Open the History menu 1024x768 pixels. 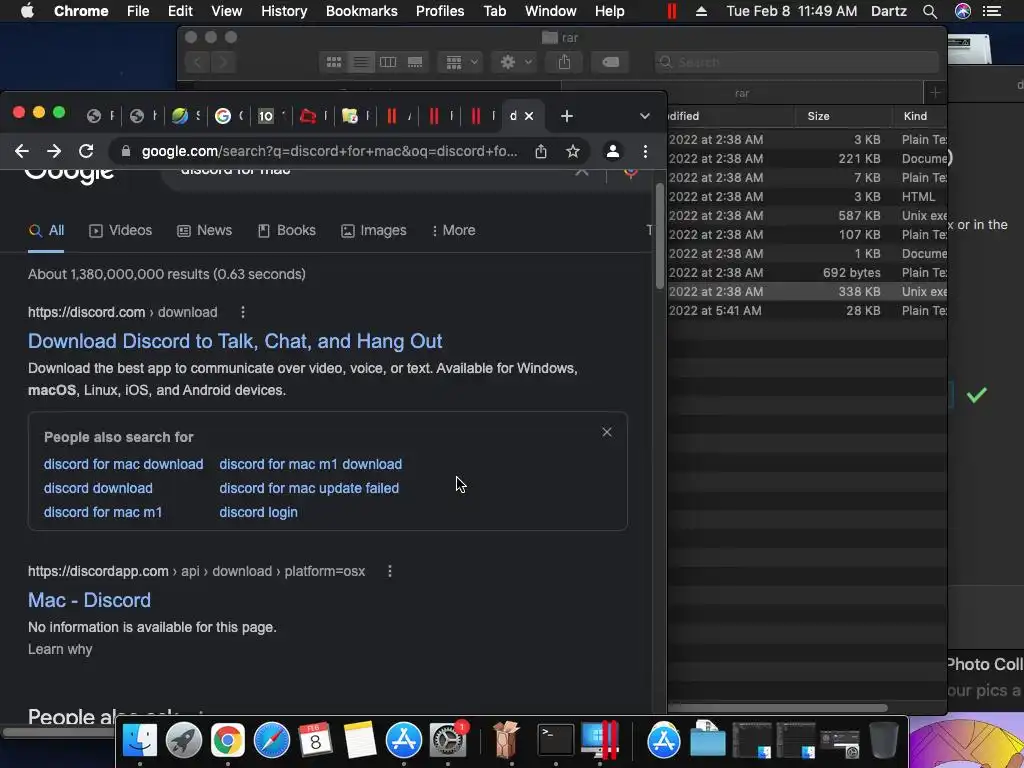coord(284,11)
